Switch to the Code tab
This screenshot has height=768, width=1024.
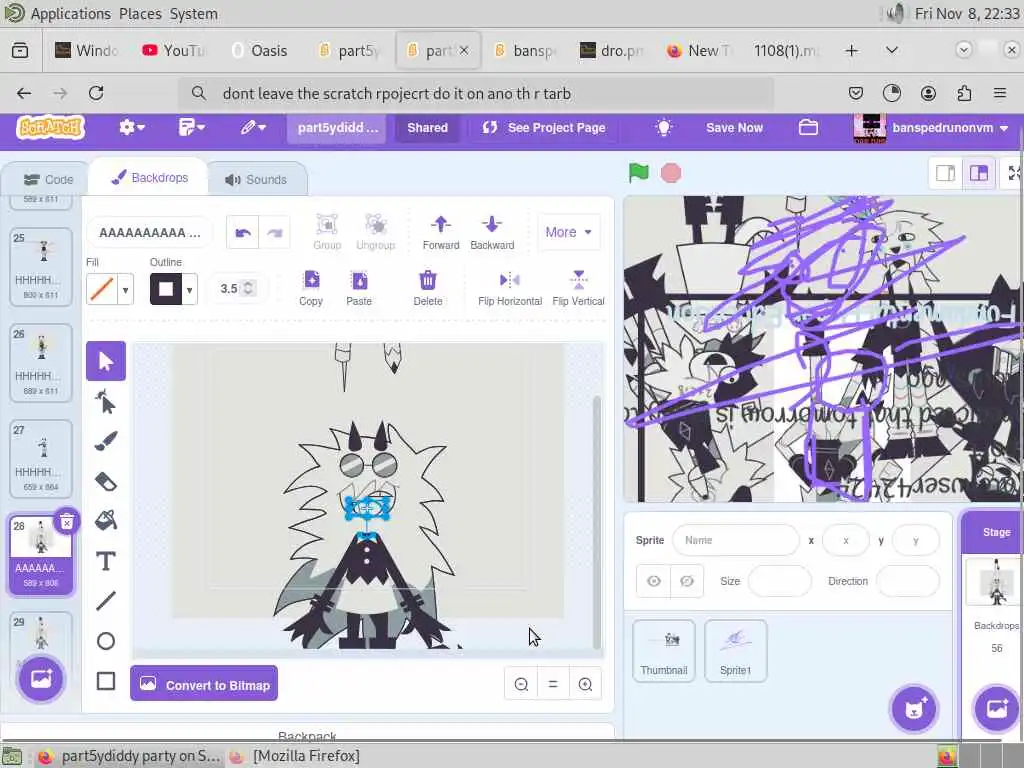click(47, 180)
